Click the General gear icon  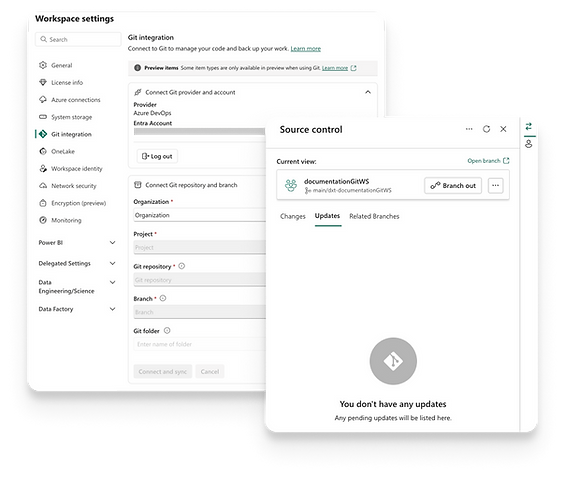click(x=43, y=65)
